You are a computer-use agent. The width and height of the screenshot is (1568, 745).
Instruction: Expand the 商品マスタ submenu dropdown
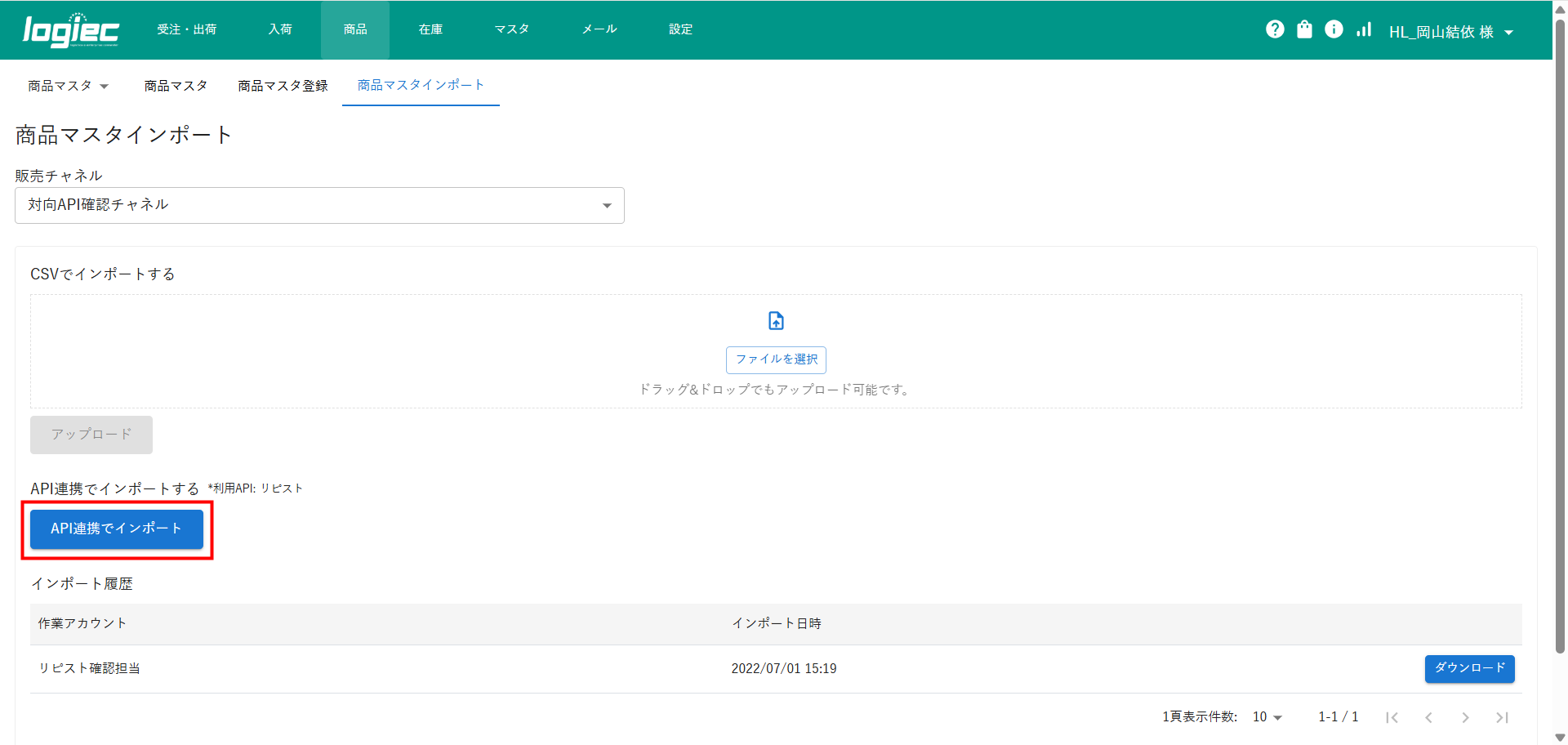point(69,86)
